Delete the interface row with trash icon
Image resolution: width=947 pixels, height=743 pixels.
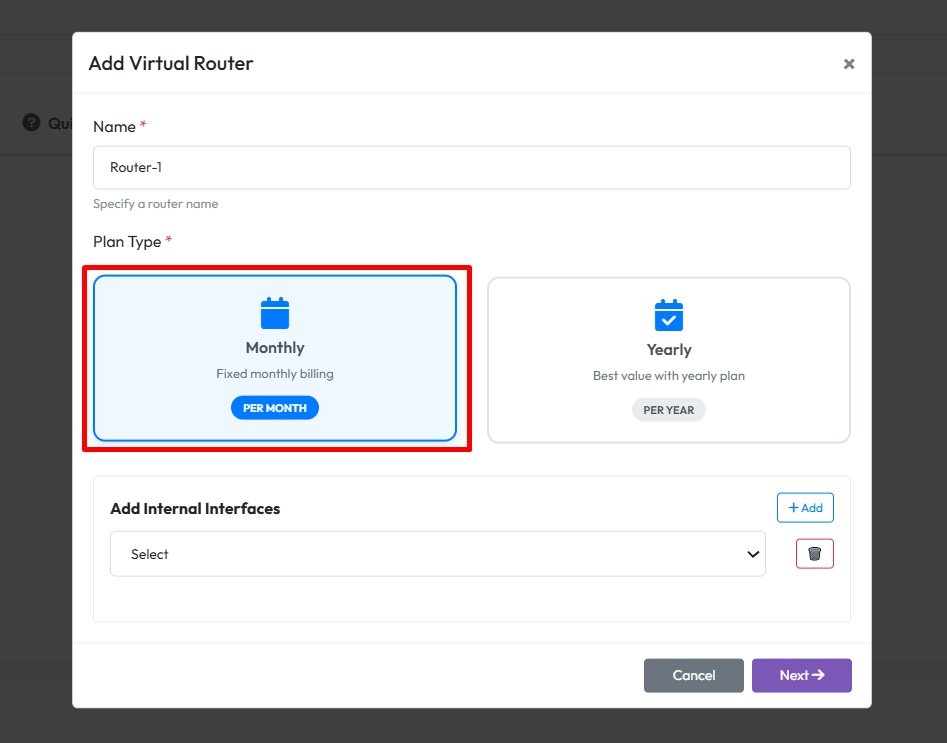[x=814, y=554]
